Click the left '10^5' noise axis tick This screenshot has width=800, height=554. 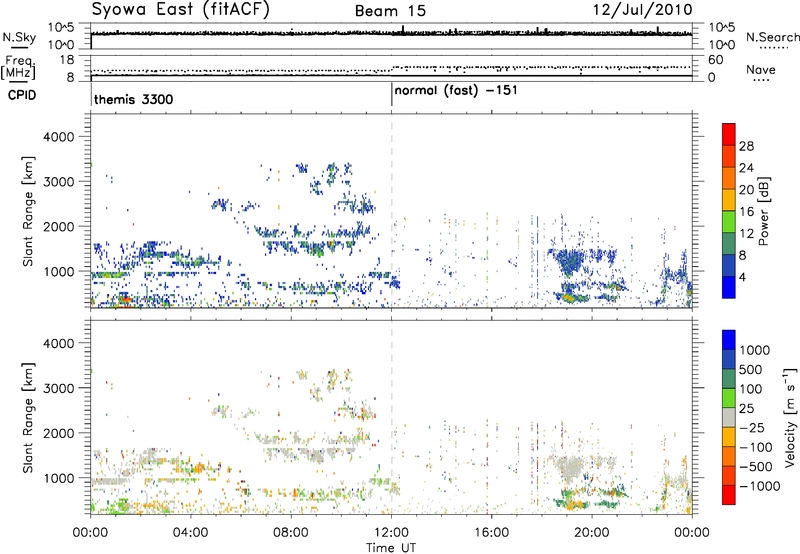61,28
